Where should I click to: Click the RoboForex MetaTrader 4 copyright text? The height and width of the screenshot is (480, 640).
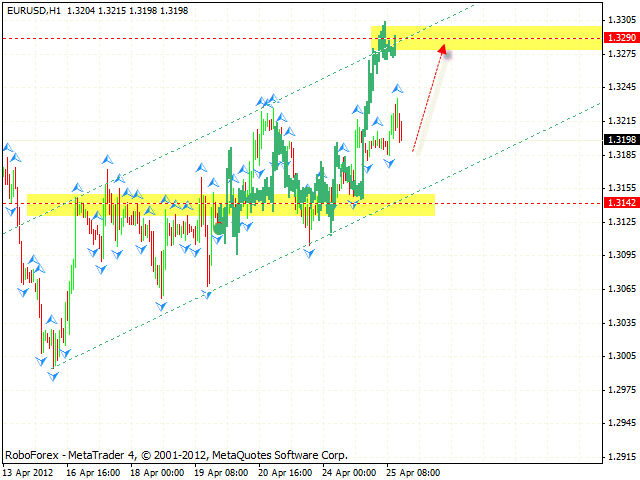(x=176, y=455)
